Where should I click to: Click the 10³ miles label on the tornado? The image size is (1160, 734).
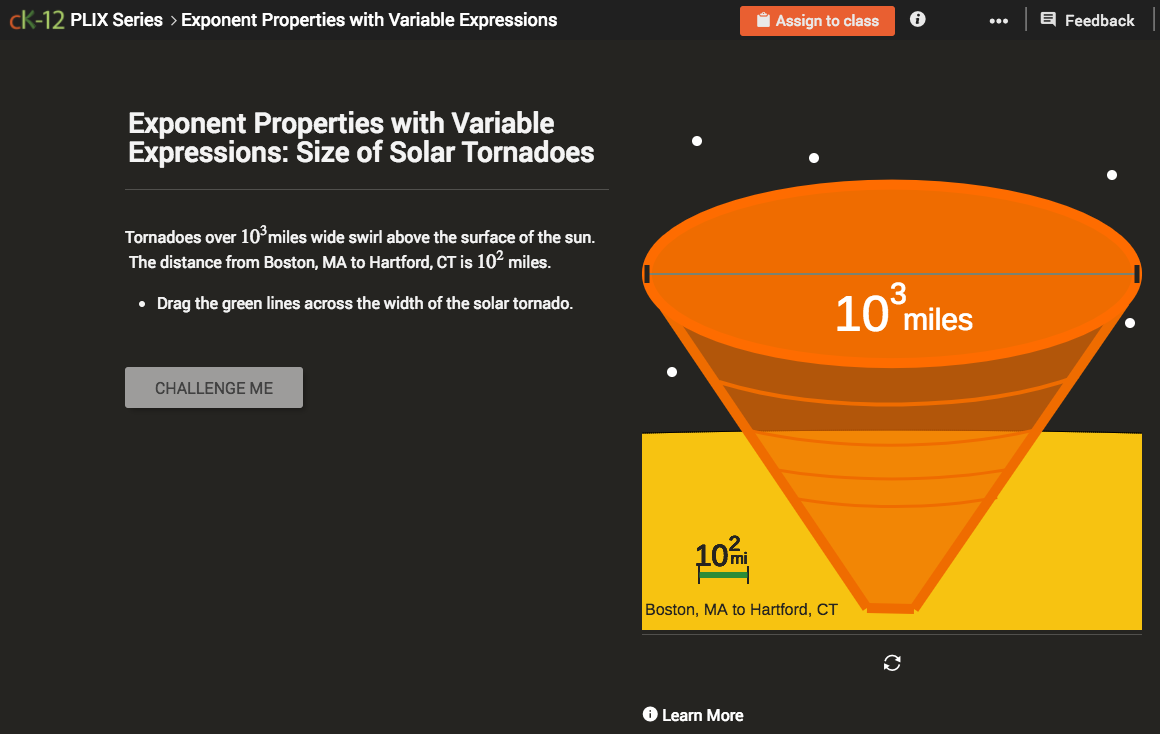point(901,312)
